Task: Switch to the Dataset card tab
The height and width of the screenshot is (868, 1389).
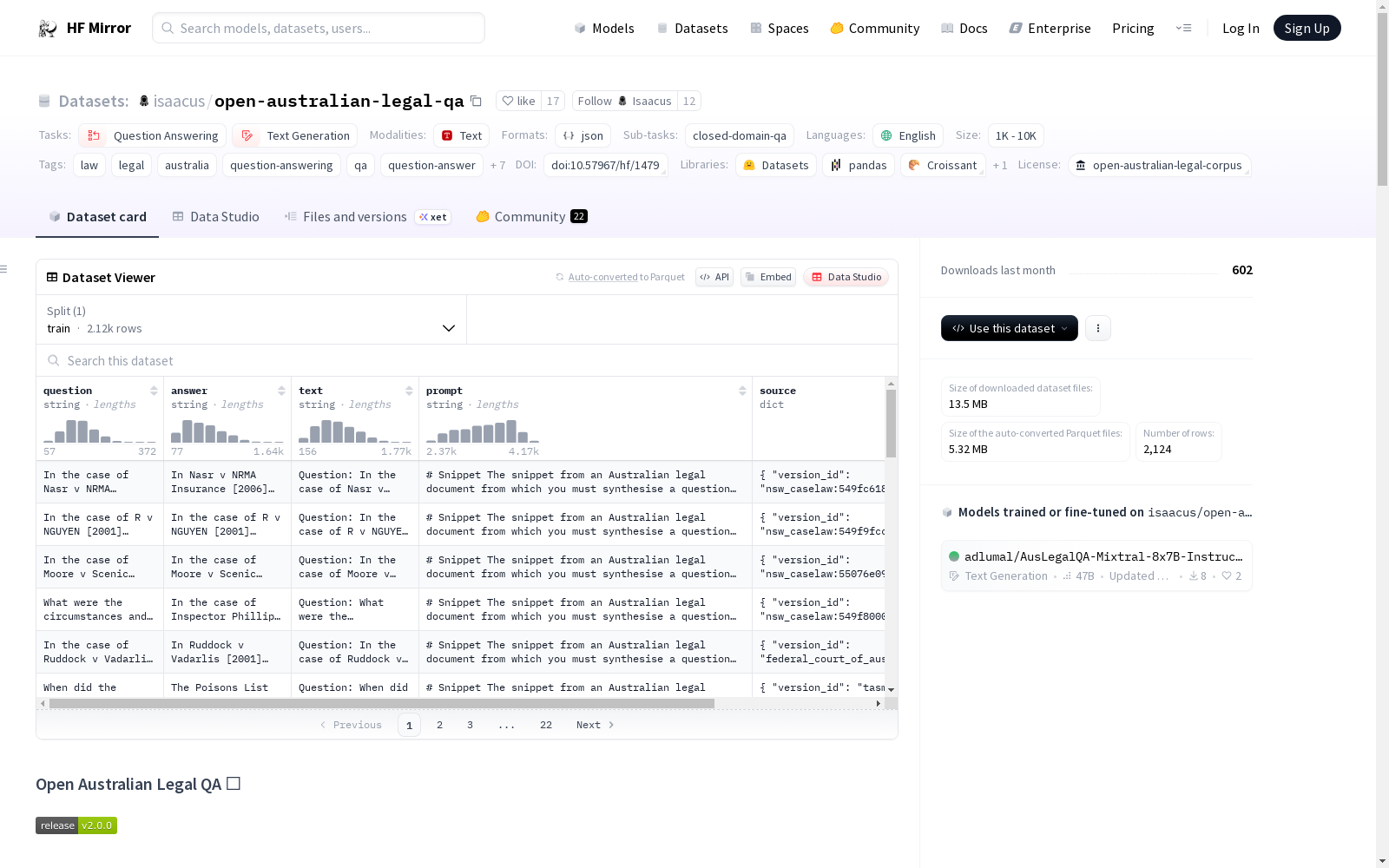Action: [x=97, y=217]
